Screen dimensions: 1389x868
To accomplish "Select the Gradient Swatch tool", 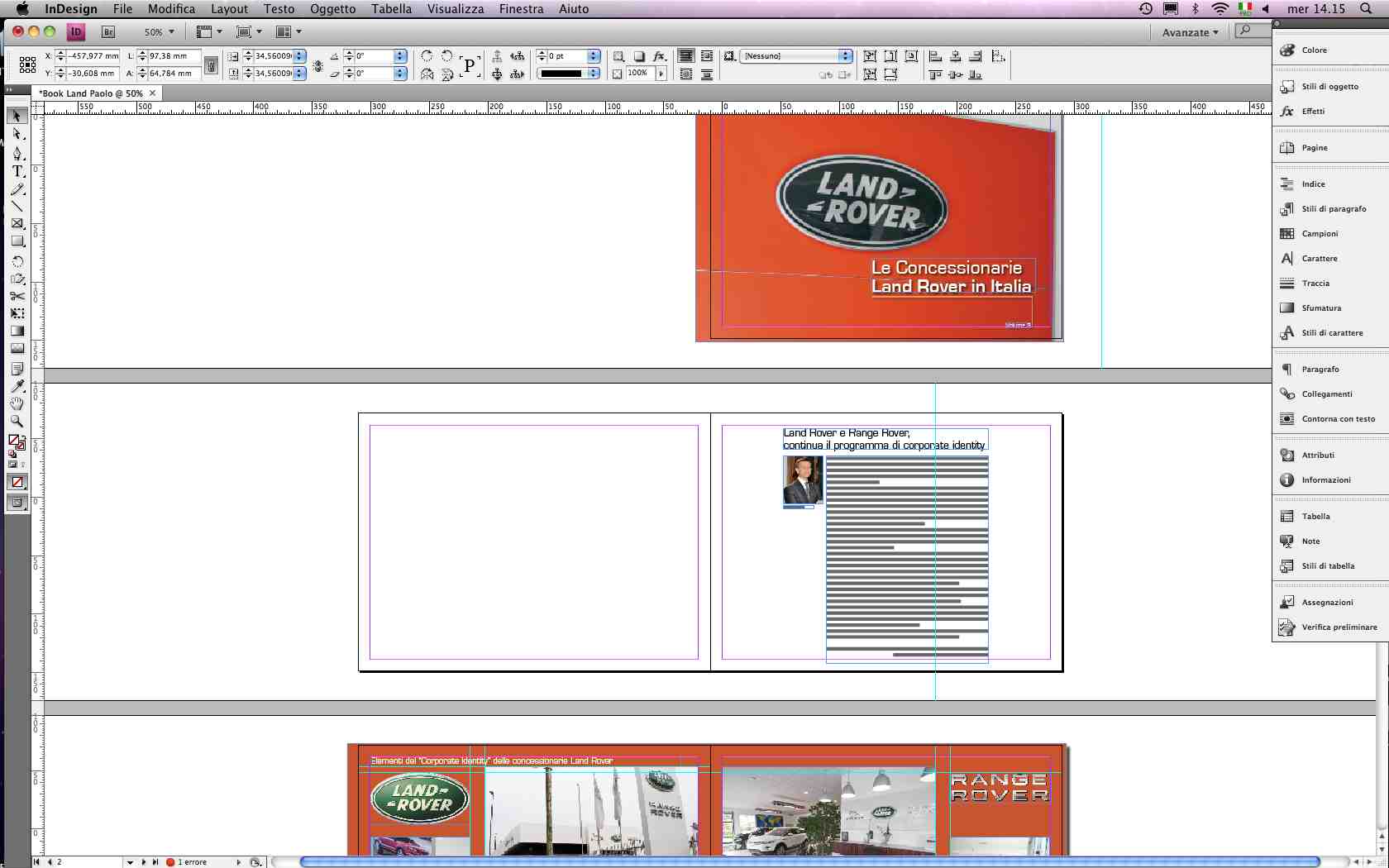I will pyautogui.click(x=17, y=331).
